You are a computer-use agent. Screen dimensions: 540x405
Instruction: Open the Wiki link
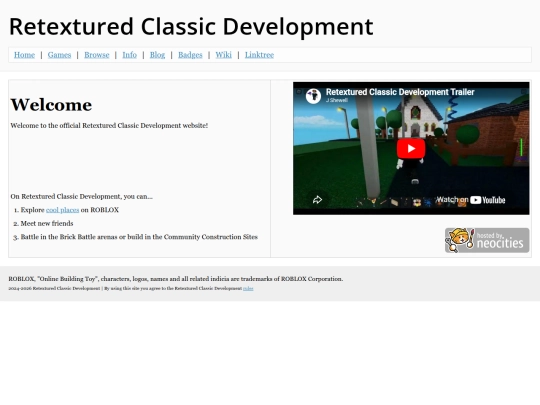[x=224, y=55]
